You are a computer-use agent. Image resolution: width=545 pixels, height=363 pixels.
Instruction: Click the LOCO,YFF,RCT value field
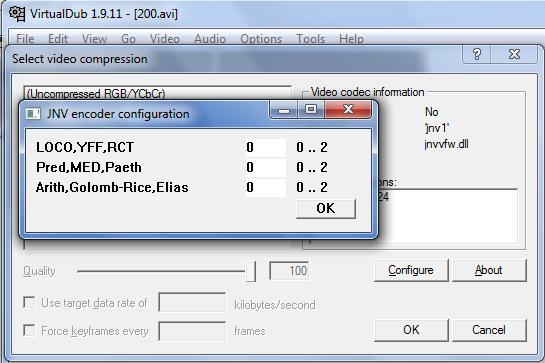266,147
